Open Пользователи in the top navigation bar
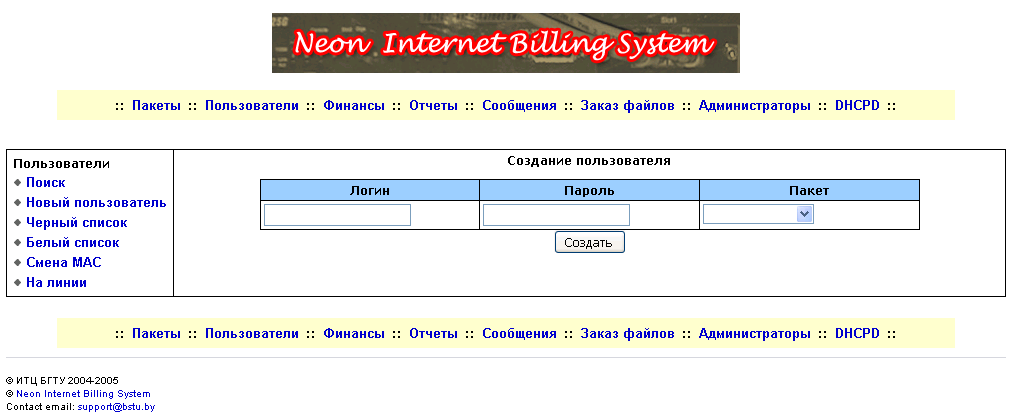 (x=252, y=106)
